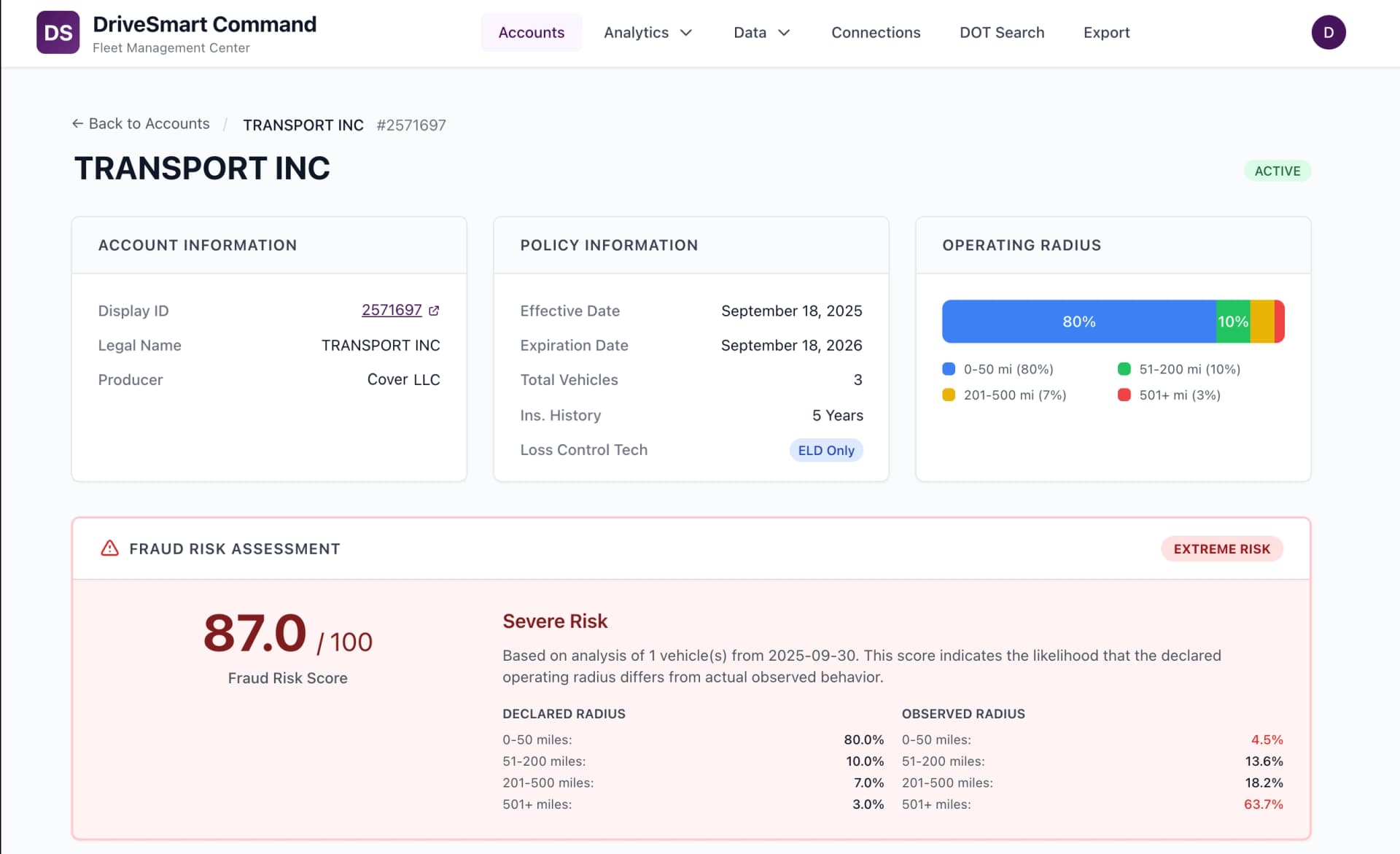
Task: Select the green 51-200 mi legend dot
Action: point(1123,369)
